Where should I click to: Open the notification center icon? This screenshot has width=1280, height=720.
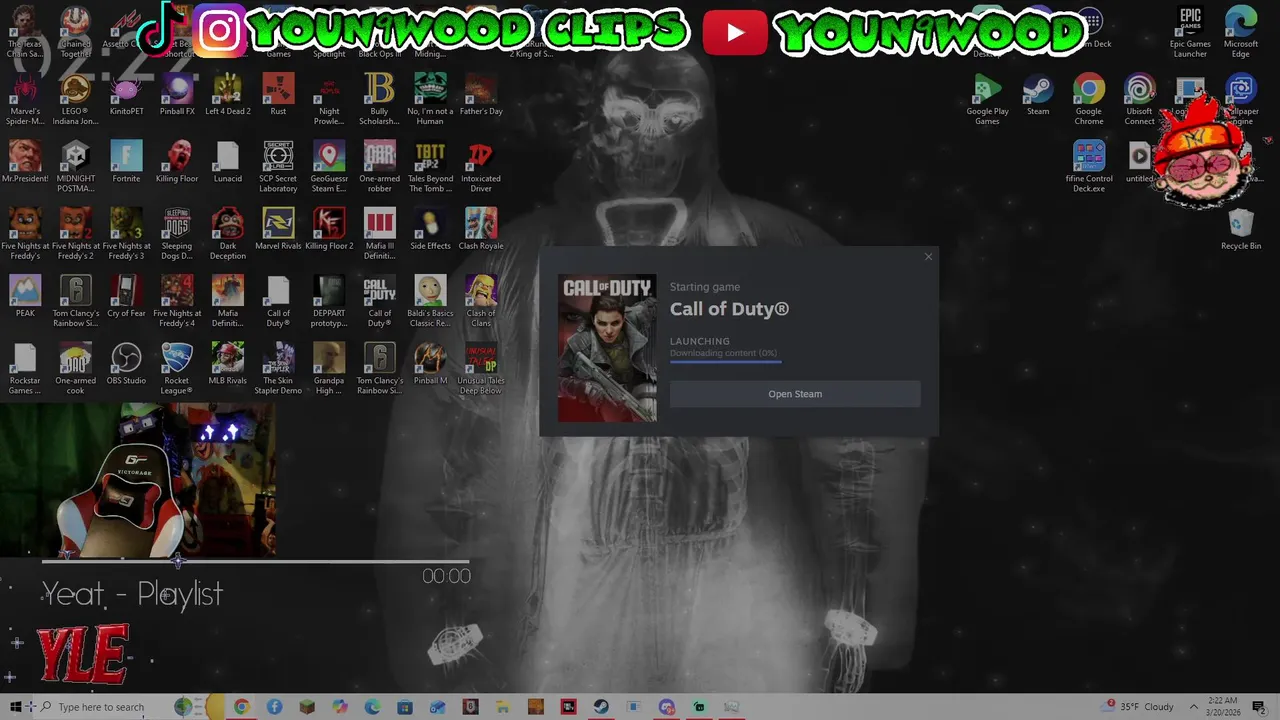point(1259,707)
